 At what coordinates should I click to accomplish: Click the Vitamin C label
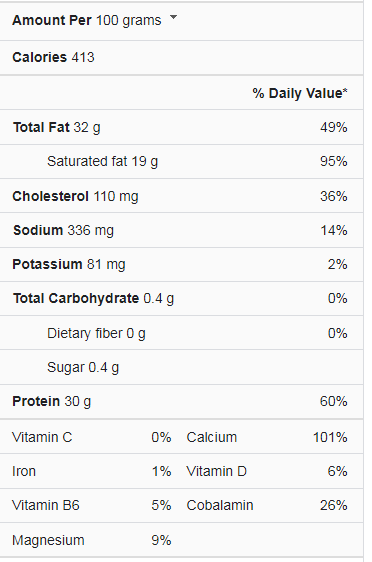click(42, 437)
